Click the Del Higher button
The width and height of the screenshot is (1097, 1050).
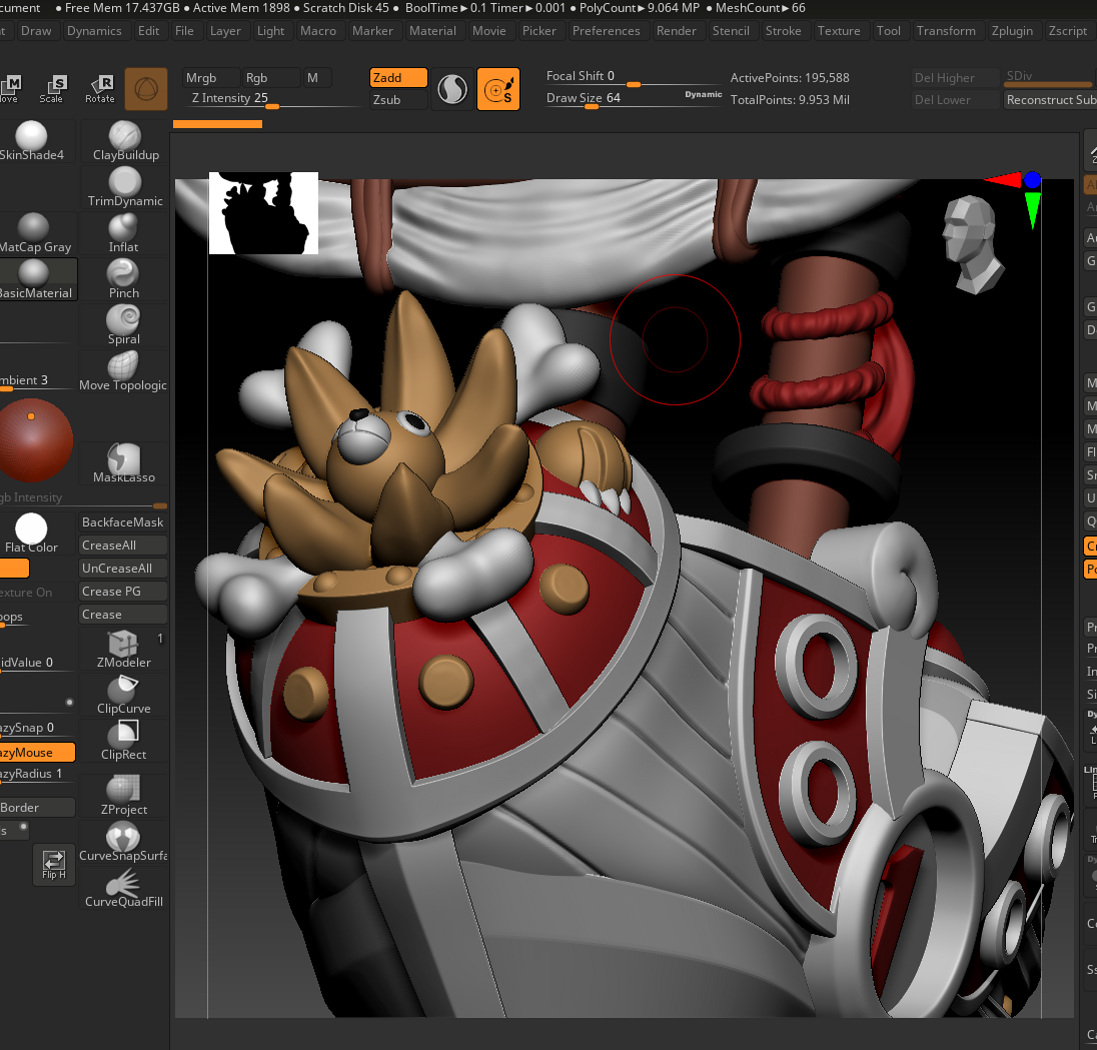pyautogui.click(x=954, y=78)
